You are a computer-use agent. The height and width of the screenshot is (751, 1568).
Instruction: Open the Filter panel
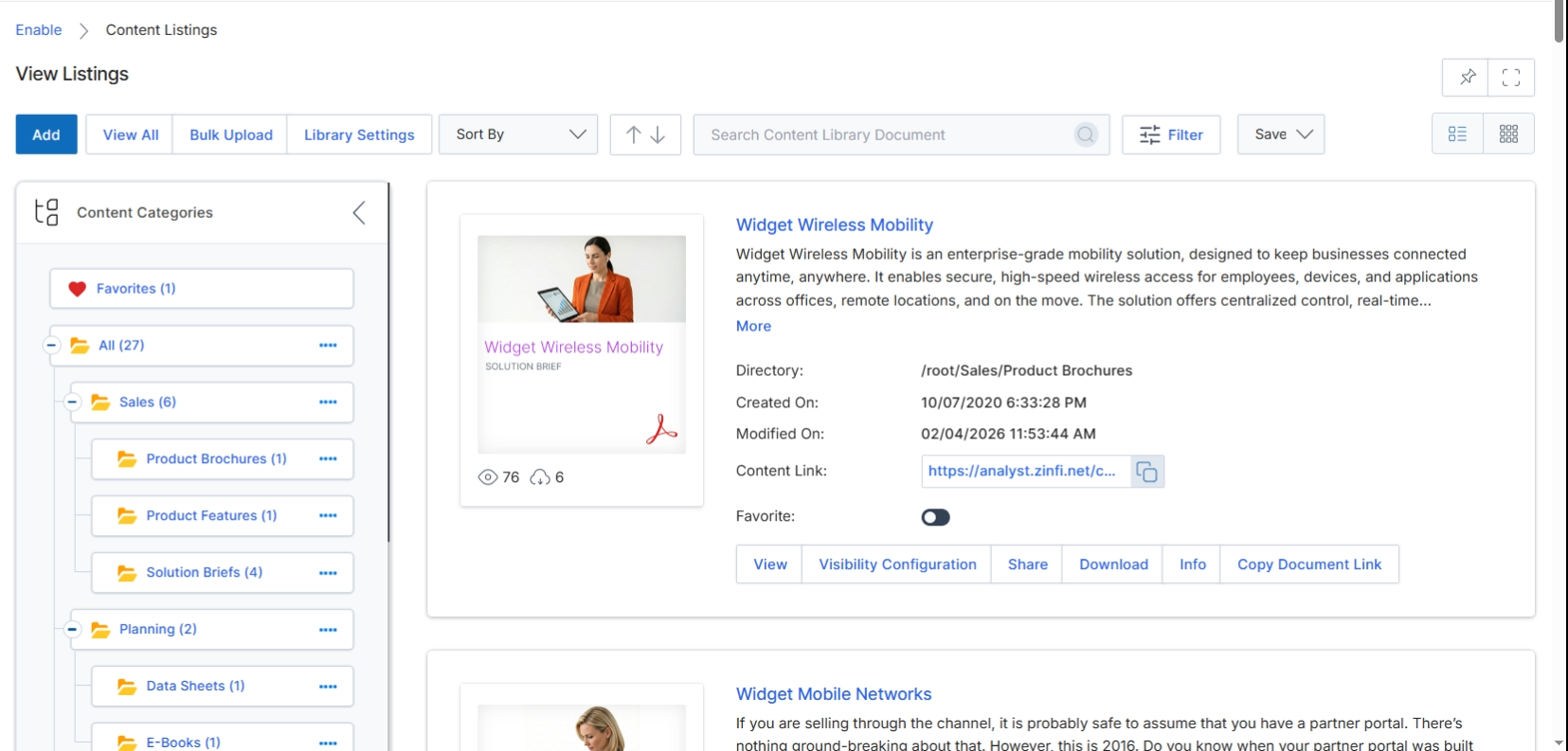1171,134
